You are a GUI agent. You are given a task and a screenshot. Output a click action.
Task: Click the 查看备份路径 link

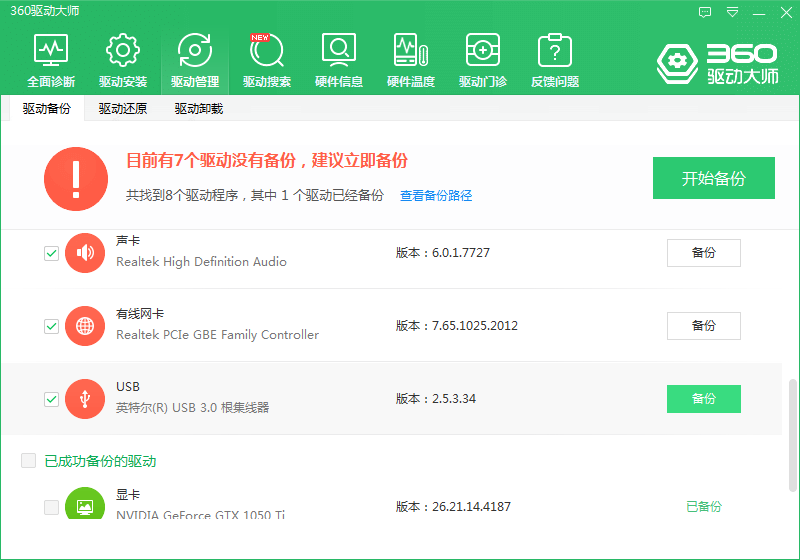(436, 196)
